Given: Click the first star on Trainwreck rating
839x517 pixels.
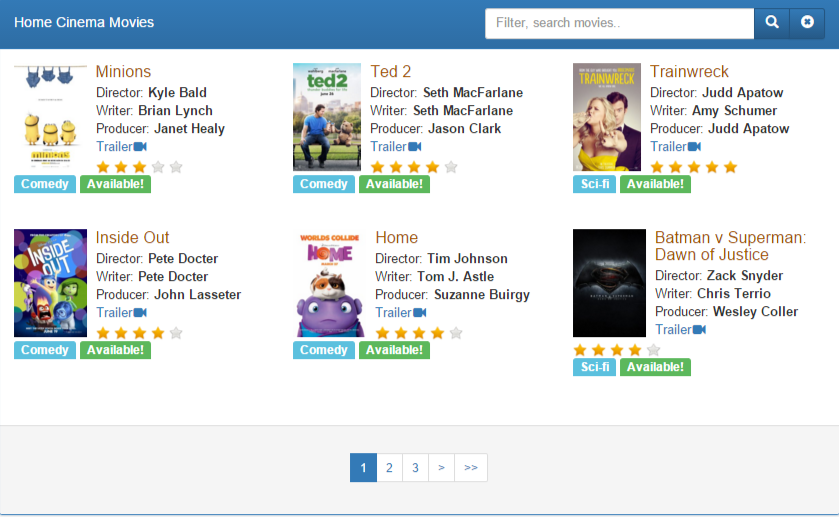Looking at the screenshot, I should tap(657, 167).
